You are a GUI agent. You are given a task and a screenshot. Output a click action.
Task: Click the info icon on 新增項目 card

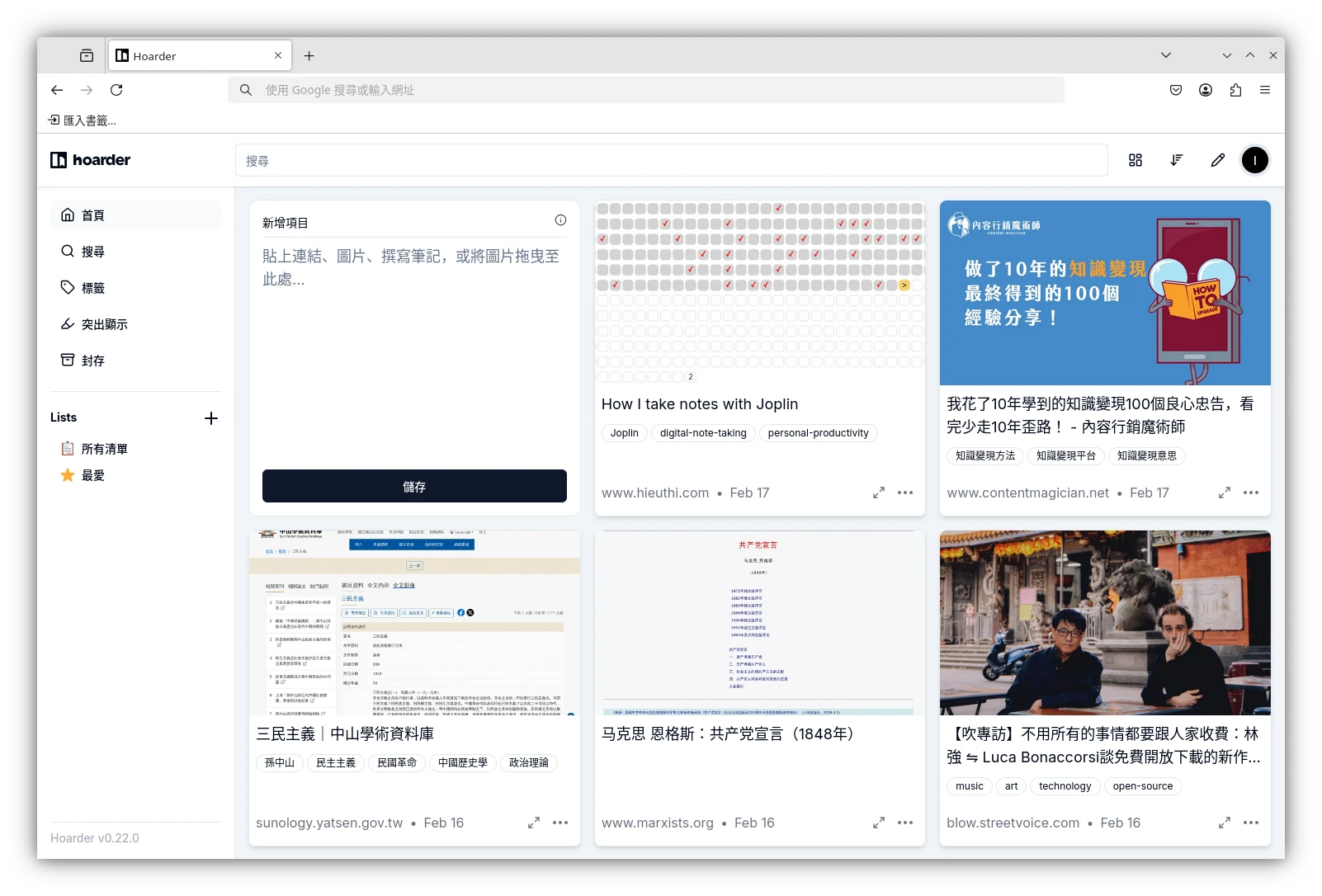[x=560, y=219]
